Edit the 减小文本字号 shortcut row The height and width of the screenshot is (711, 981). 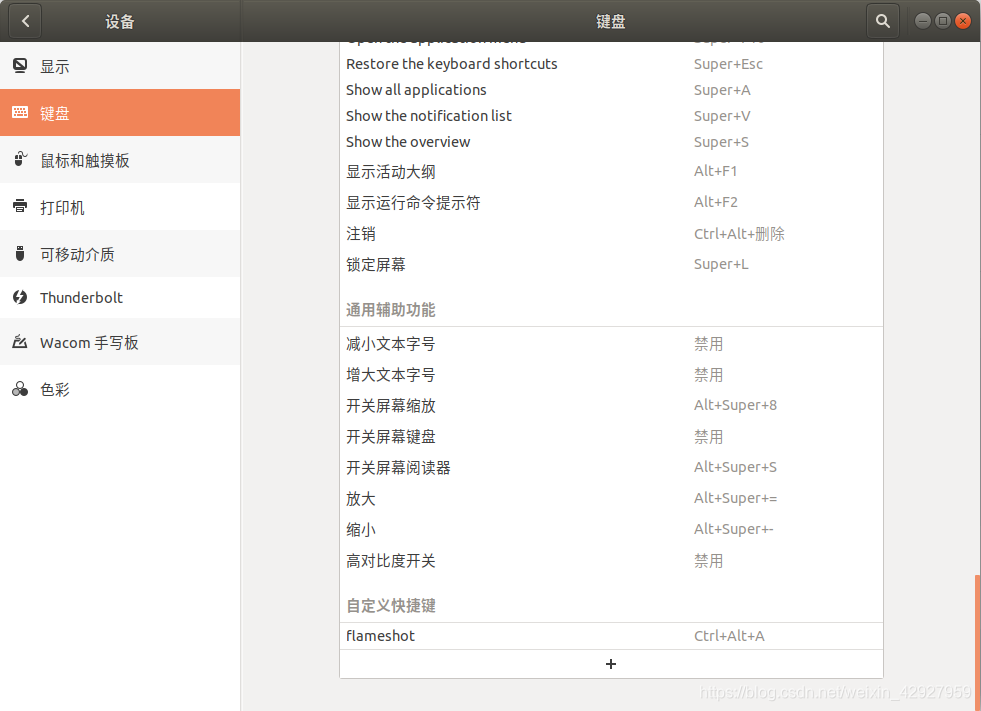(611, 344)
